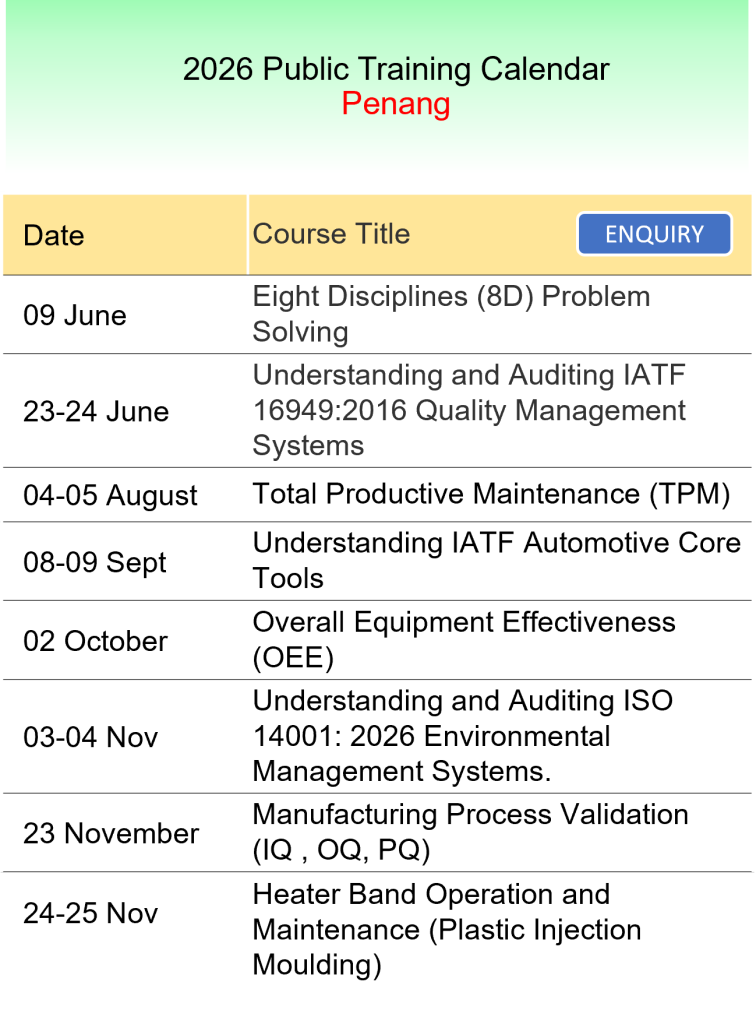756x1024 pixels.
Task: Click the Date column header
Action: tap(54, 236)
